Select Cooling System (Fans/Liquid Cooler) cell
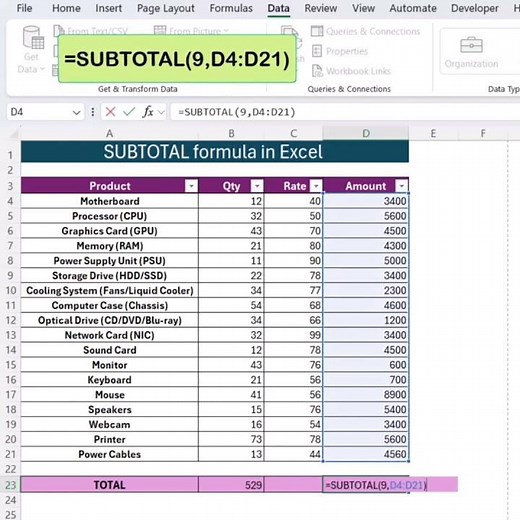The image size is (520, 520). (x=109, y=290)
